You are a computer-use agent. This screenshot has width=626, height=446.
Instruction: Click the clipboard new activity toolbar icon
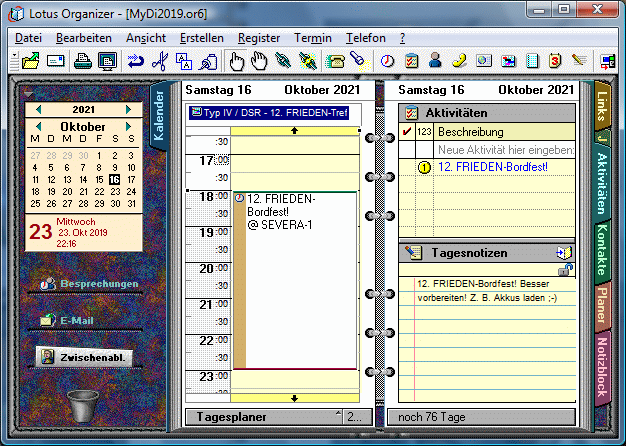[x=411, y=61]
